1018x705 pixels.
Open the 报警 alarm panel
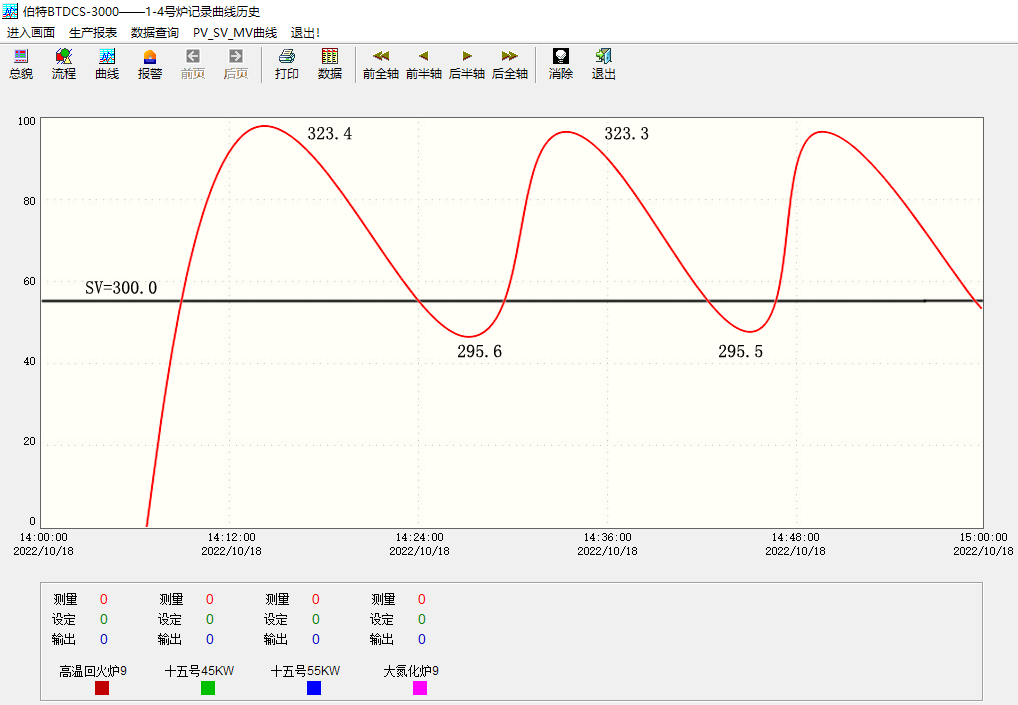(150, 64)
